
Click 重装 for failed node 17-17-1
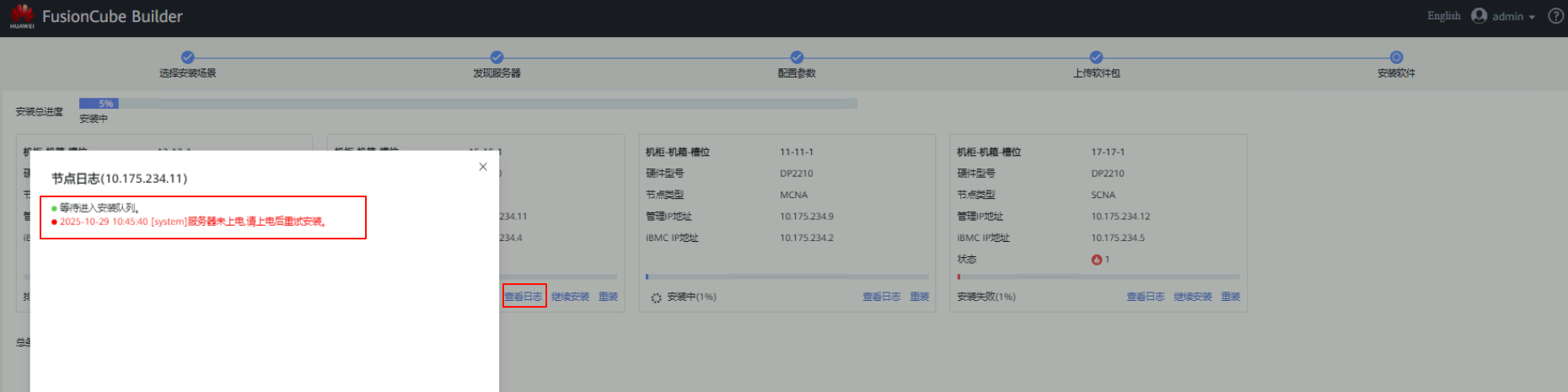(1230, 297)
